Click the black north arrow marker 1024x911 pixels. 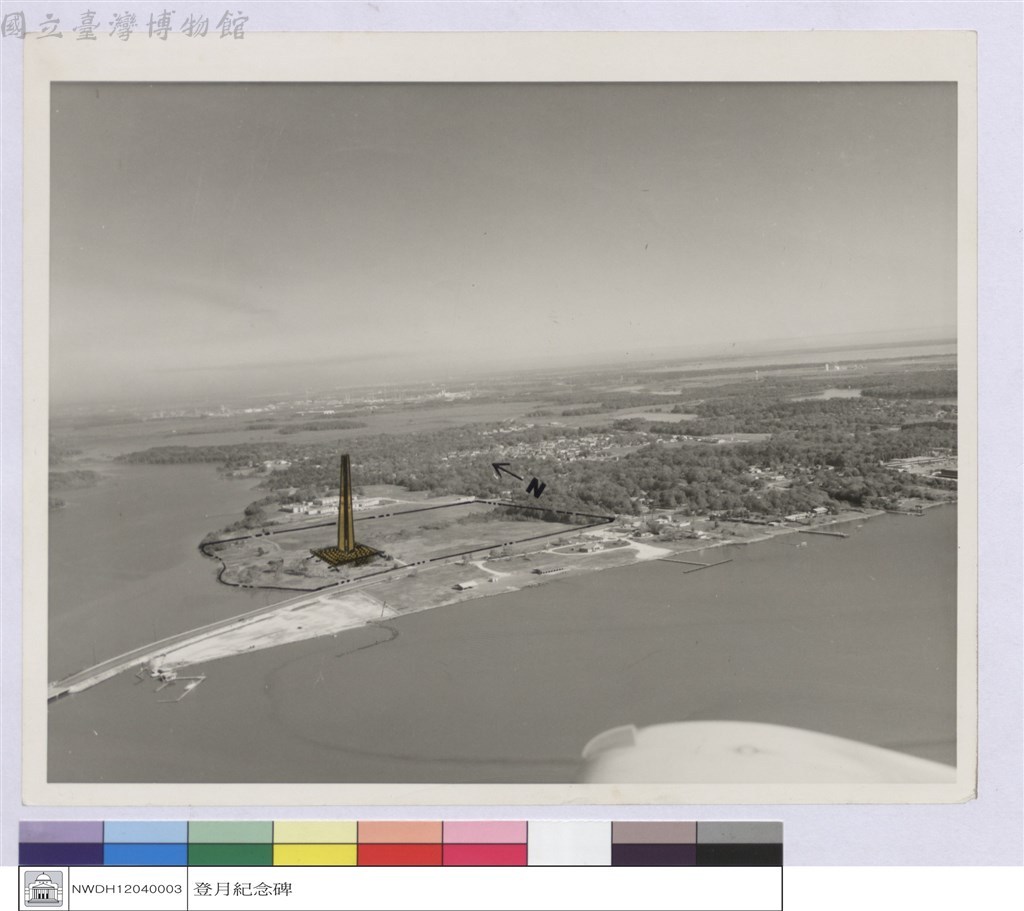(x=507, y=471)
